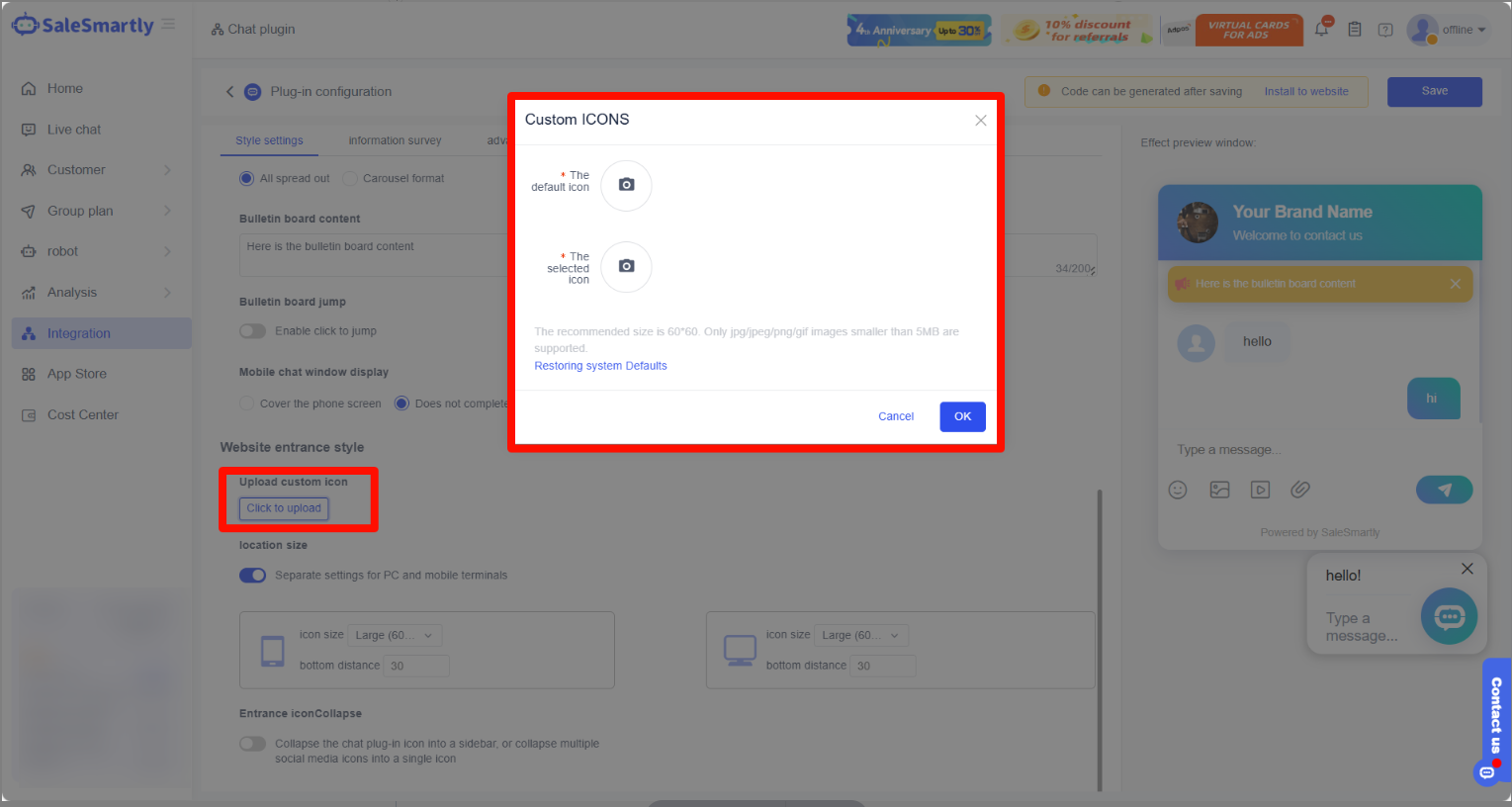Open Cost Center in the sidebar
The width and height of the screenshot is (1512, 807).
tap(101, 415)
